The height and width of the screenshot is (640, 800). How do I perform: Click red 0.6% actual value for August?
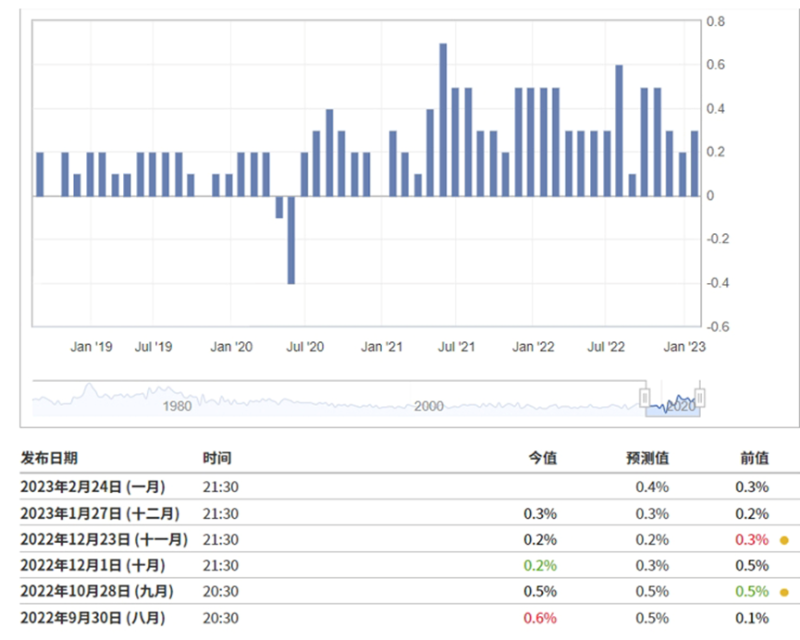point(542,617)
